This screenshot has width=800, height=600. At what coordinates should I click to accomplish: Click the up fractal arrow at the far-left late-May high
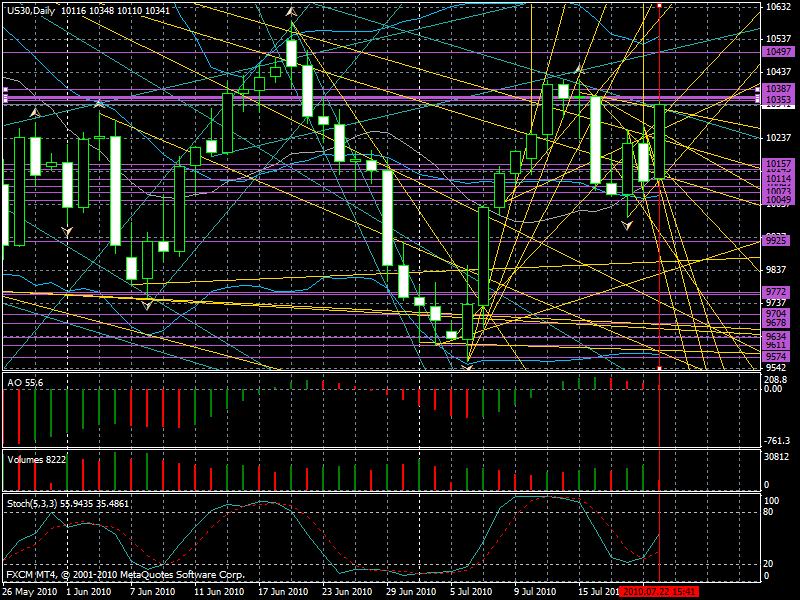[35, 112]
